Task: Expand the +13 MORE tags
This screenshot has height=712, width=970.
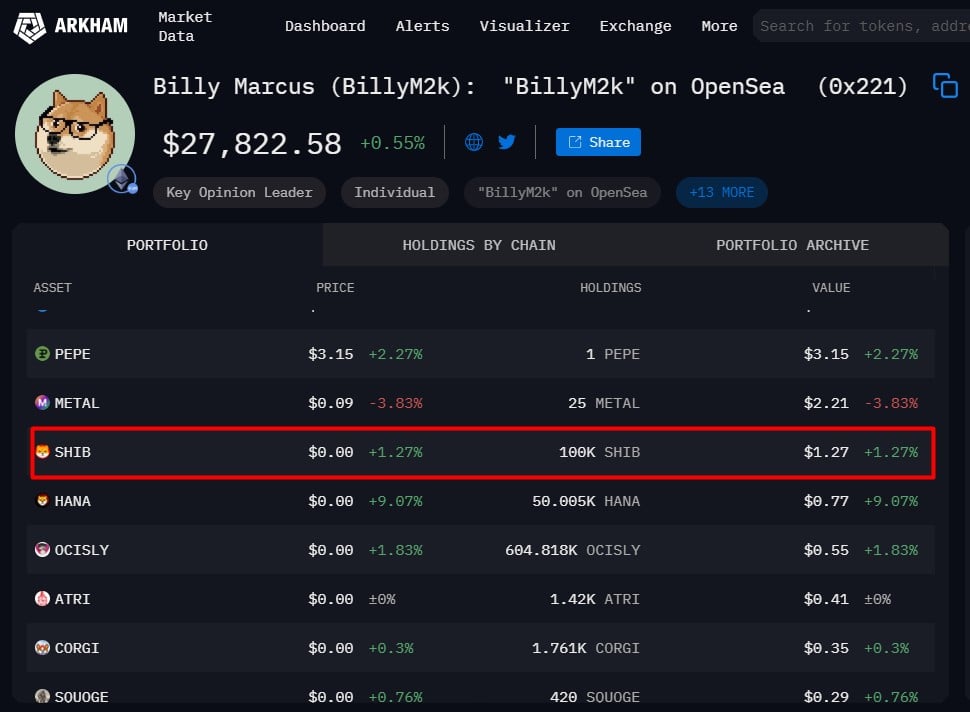Action: [x=721, y=192]
